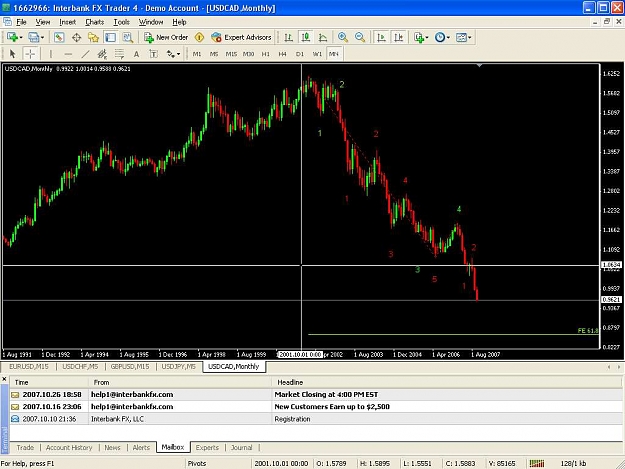Switch chart to H4 timeframe
625x469 pixels.
pos(283,54)
